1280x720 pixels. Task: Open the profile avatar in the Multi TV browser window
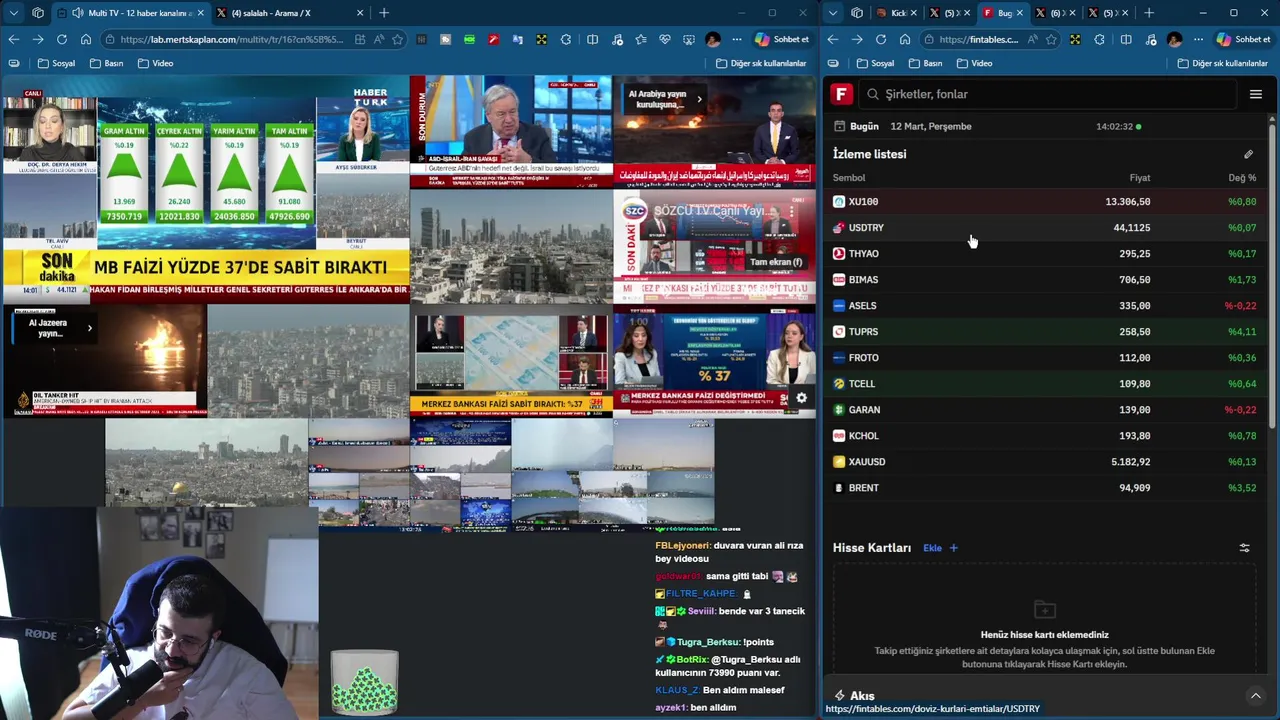tap(712, 39)
